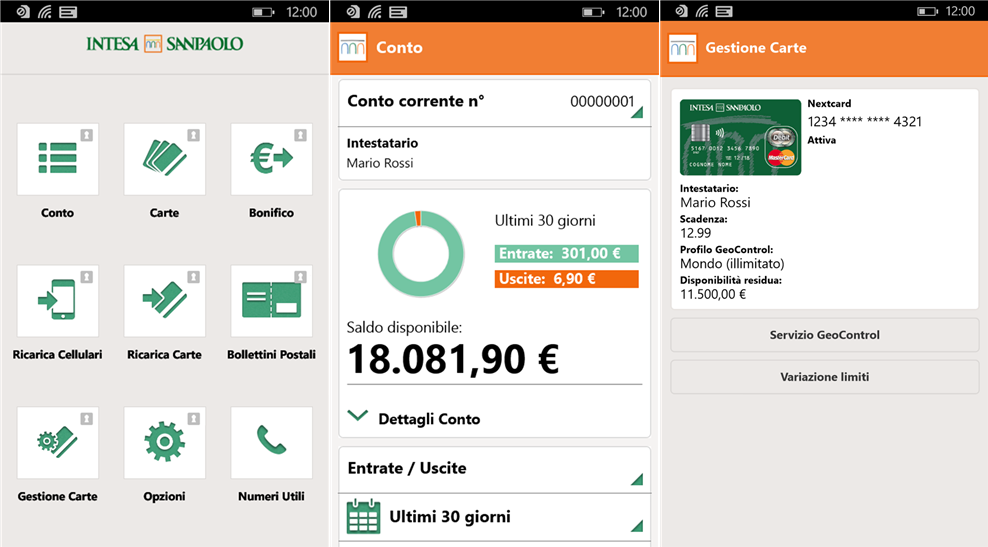Click the clock on Gestione Carte status bar
The width and height of the screenshot is (988, 547).
click(960, 11)
